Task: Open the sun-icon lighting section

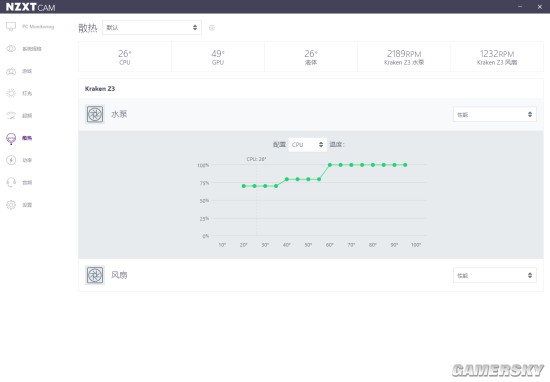Action: click(x=19, y=93)
